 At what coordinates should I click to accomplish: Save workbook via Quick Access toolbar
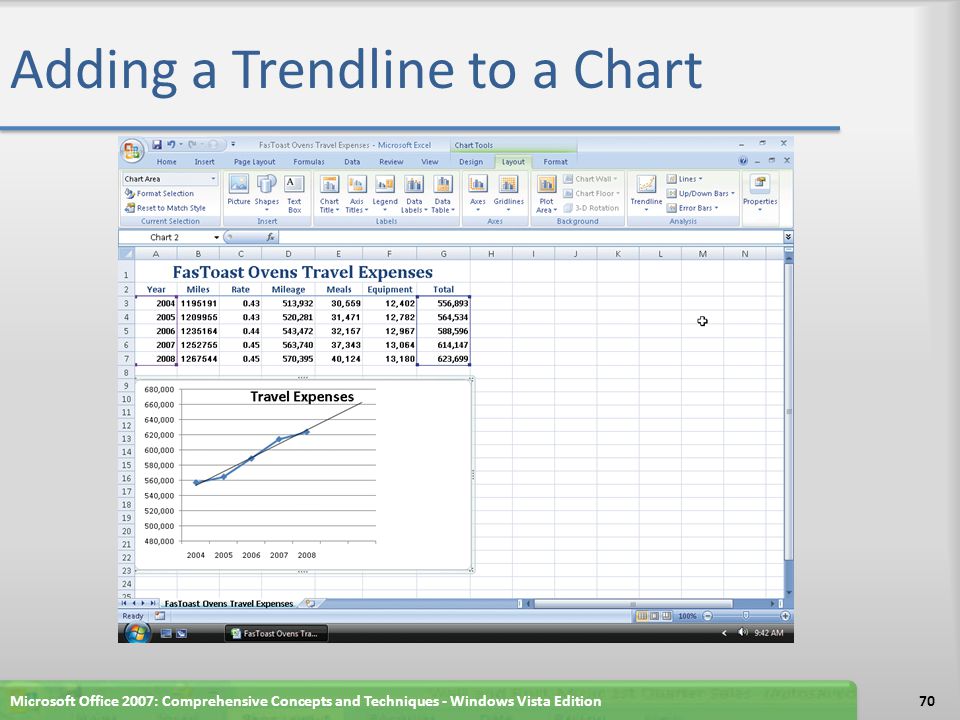pyautogui.click(x=157, y=144)
